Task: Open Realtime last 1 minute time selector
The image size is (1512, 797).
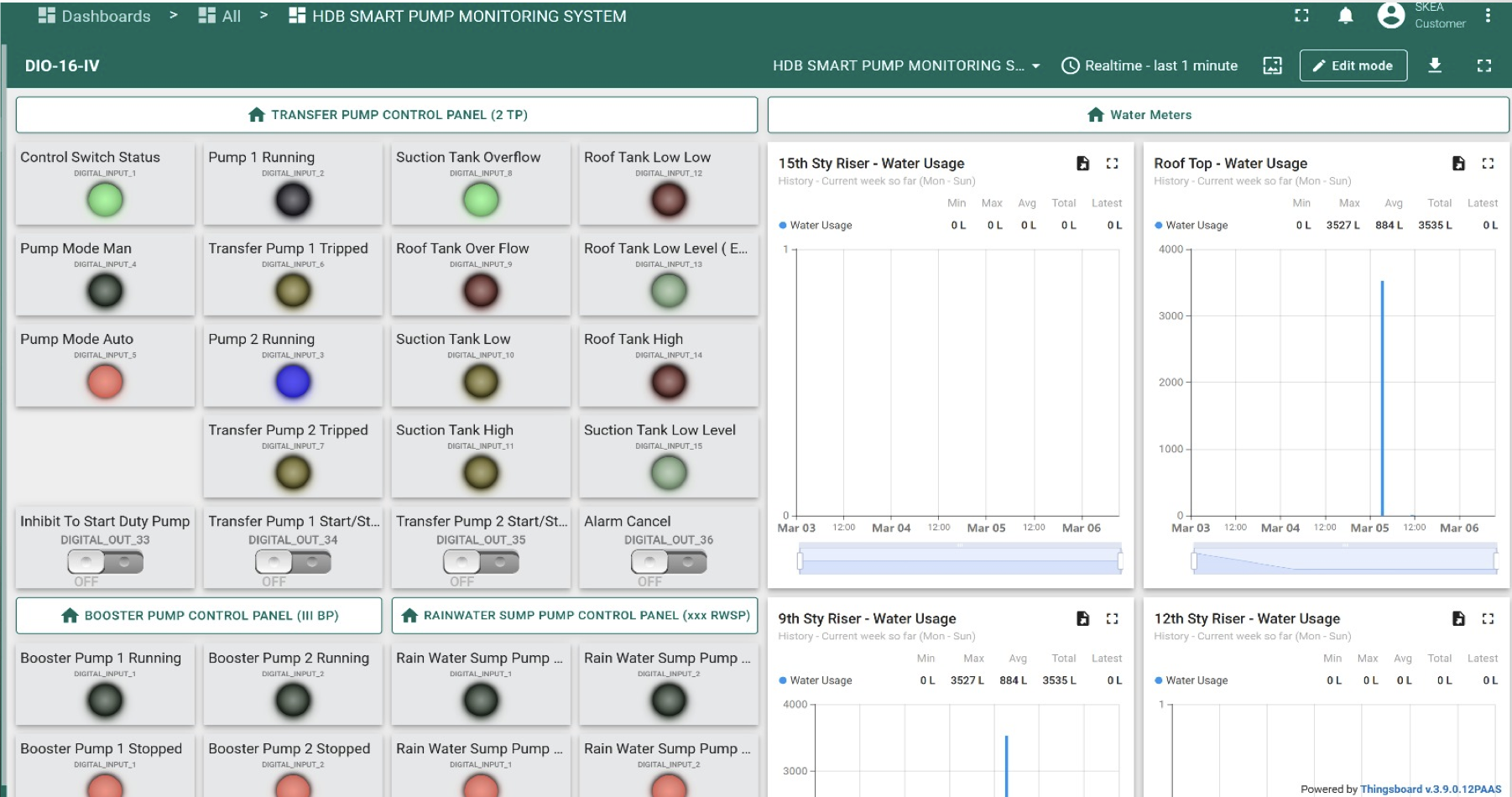Action: click(x=1150, y=65)
